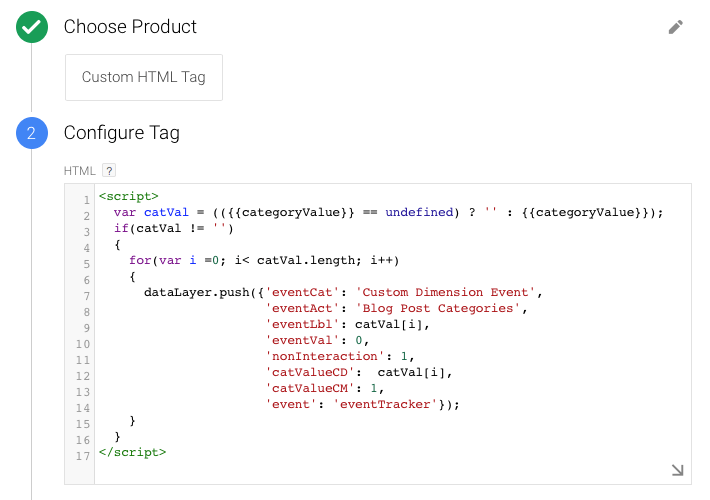Image resolution: width=710 pixels, height=500 pixels.
Task: Open the HTML help question mark
Action: pos(109,171)
